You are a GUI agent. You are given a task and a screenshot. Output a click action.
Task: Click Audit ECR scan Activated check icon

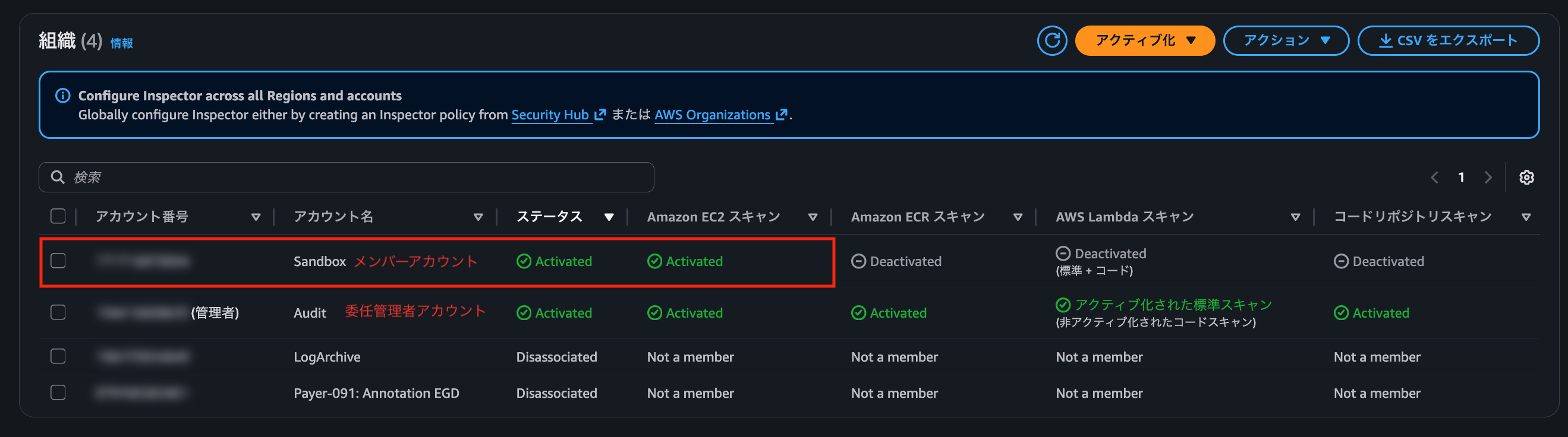[x=858, y=313]
